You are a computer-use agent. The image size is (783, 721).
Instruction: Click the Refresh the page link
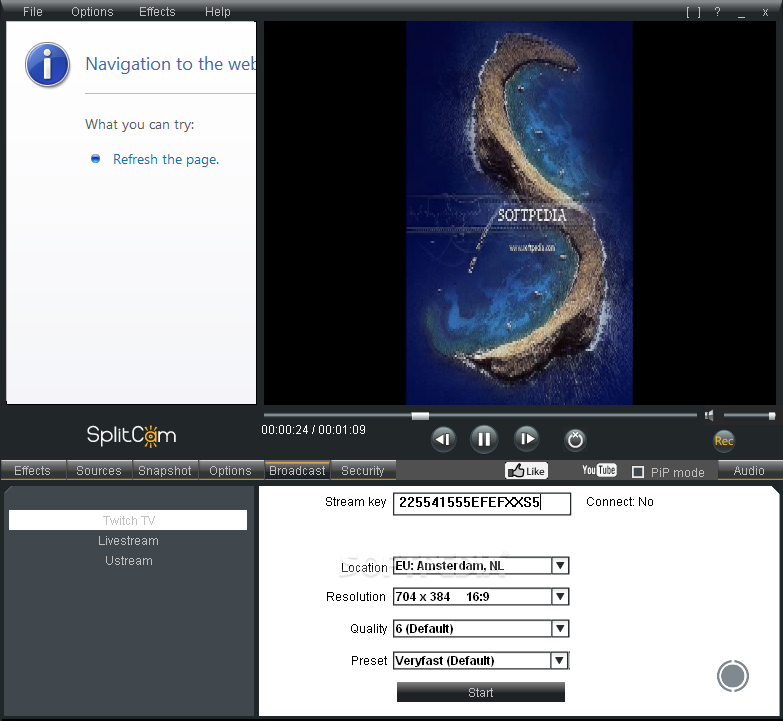tap(166, 159)
